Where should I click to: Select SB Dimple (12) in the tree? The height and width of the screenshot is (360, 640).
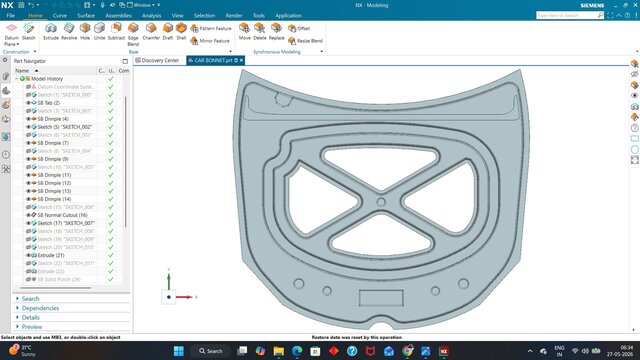[x=54, y=183]
